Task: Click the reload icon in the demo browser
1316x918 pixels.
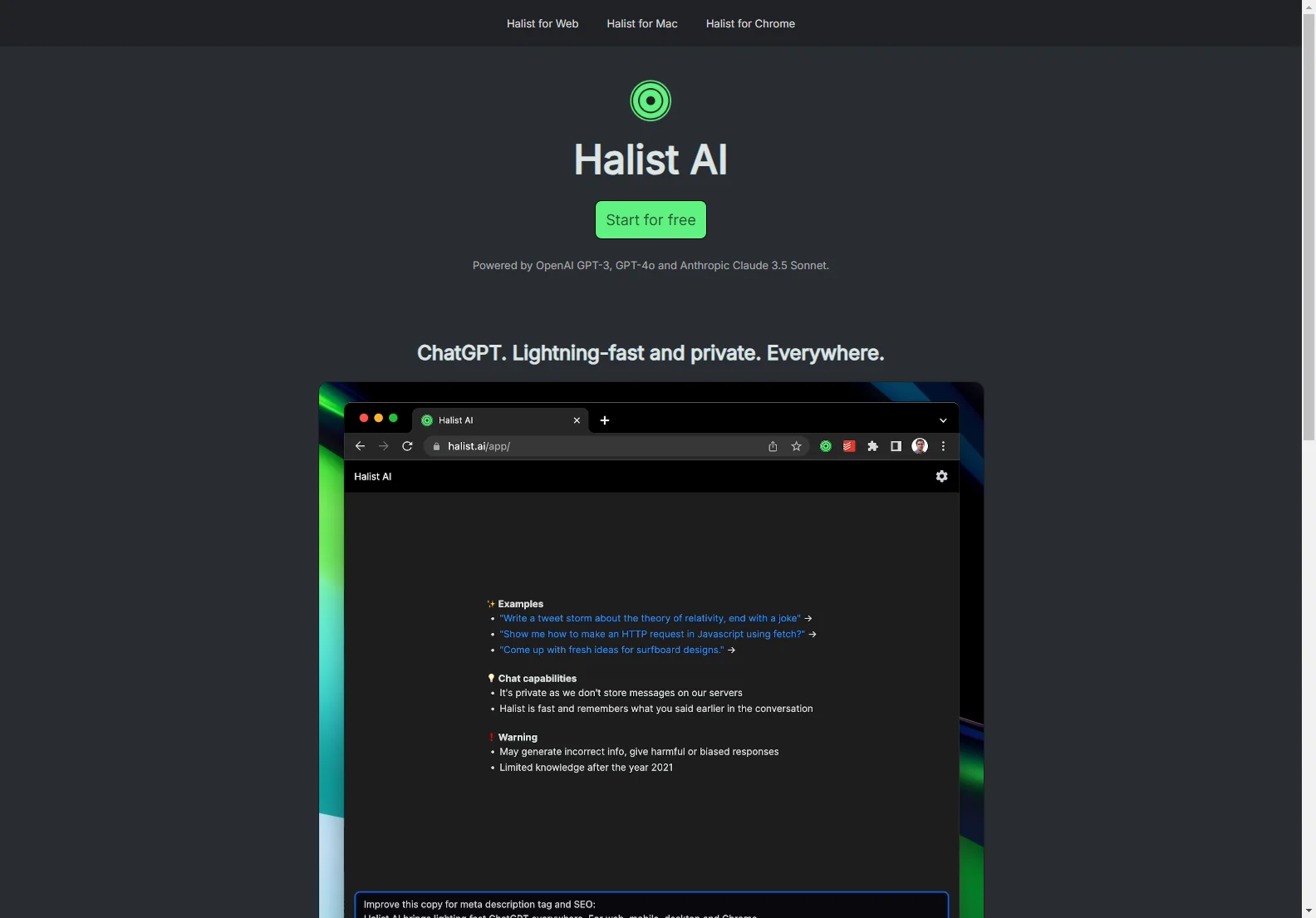Action: pos(407,446)
